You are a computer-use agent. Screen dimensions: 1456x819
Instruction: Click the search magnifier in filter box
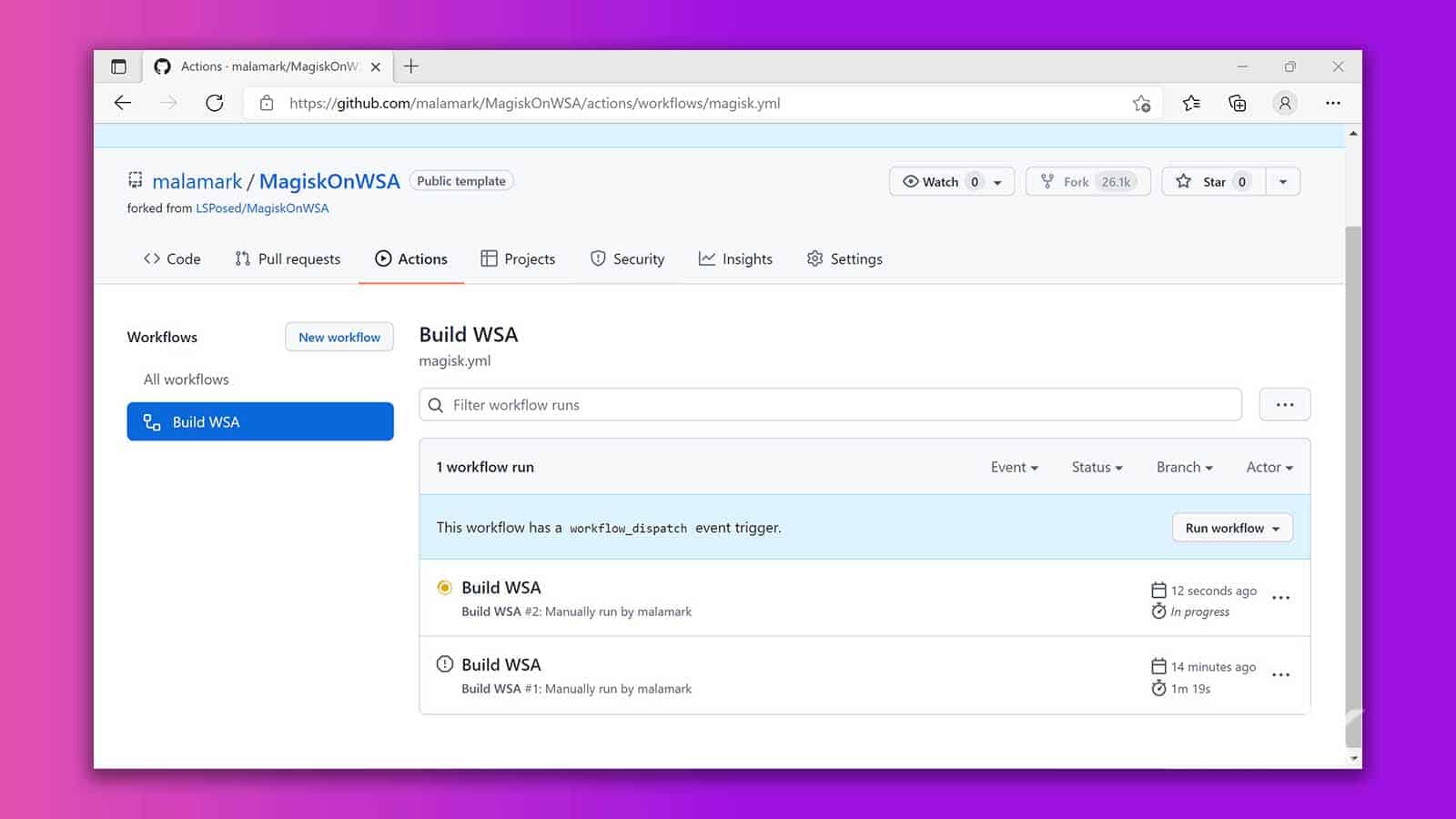436,405
